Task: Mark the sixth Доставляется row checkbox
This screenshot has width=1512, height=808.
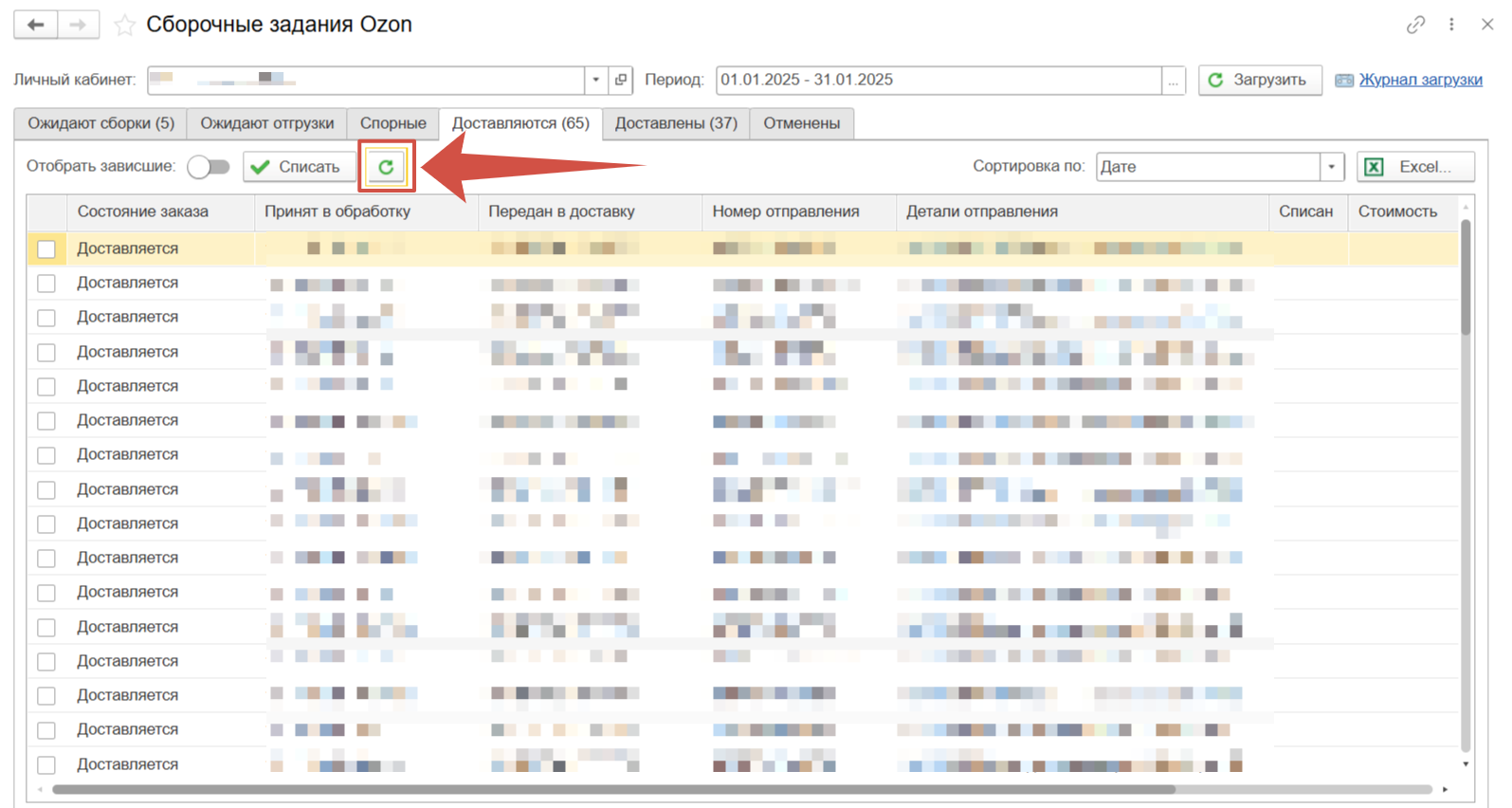Action: pos(46,421)
